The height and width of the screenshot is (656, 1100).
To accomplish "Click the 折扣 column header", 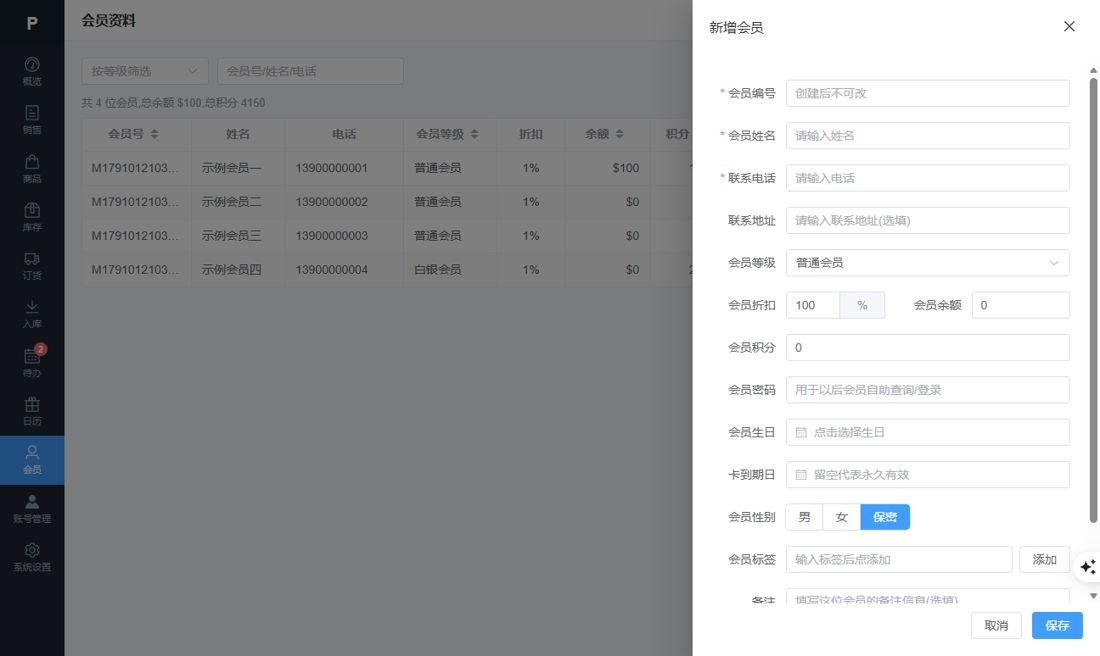I will coord(530,134).
